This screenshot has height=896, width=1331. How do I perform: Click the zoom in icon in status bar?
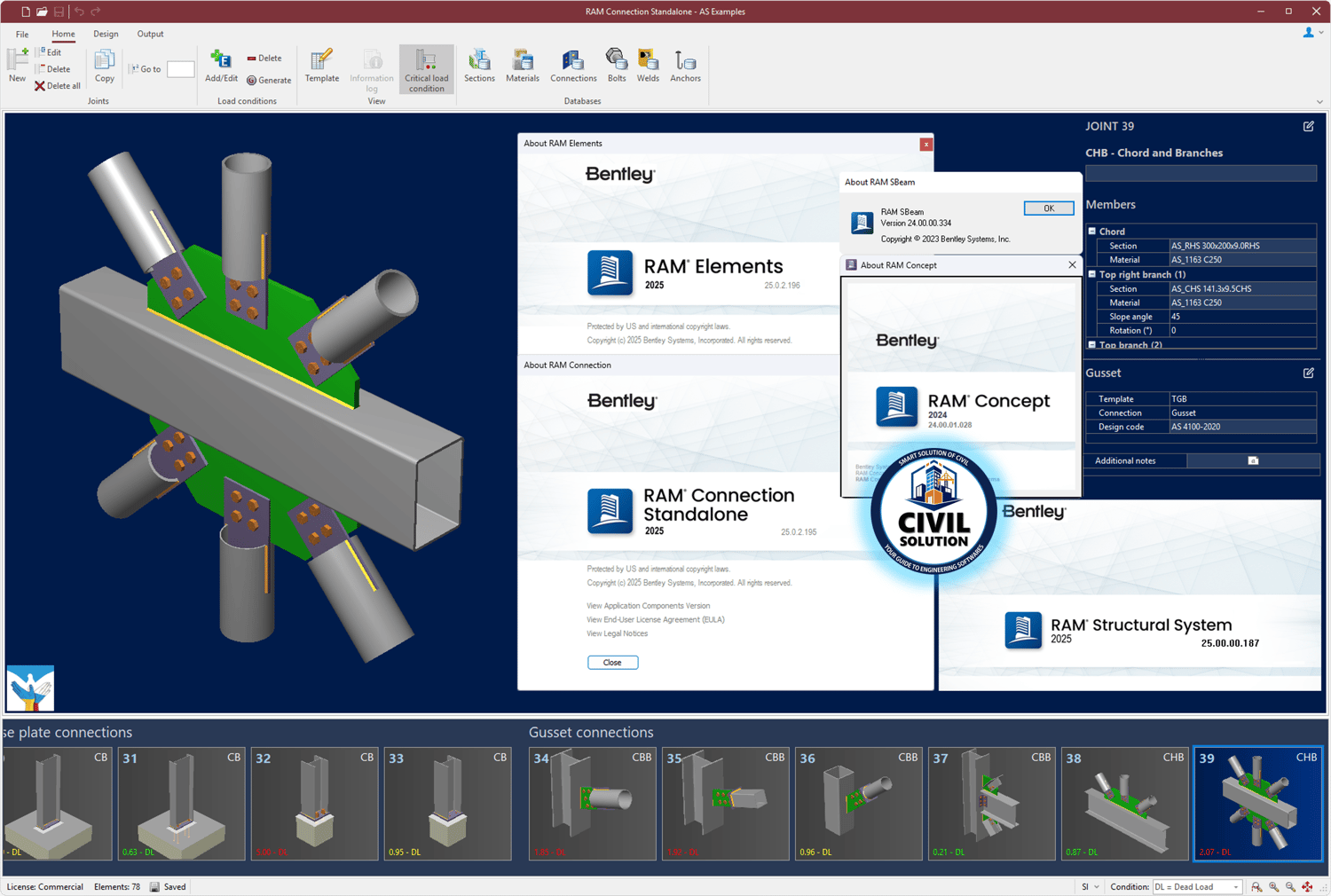pos(1273,887)
